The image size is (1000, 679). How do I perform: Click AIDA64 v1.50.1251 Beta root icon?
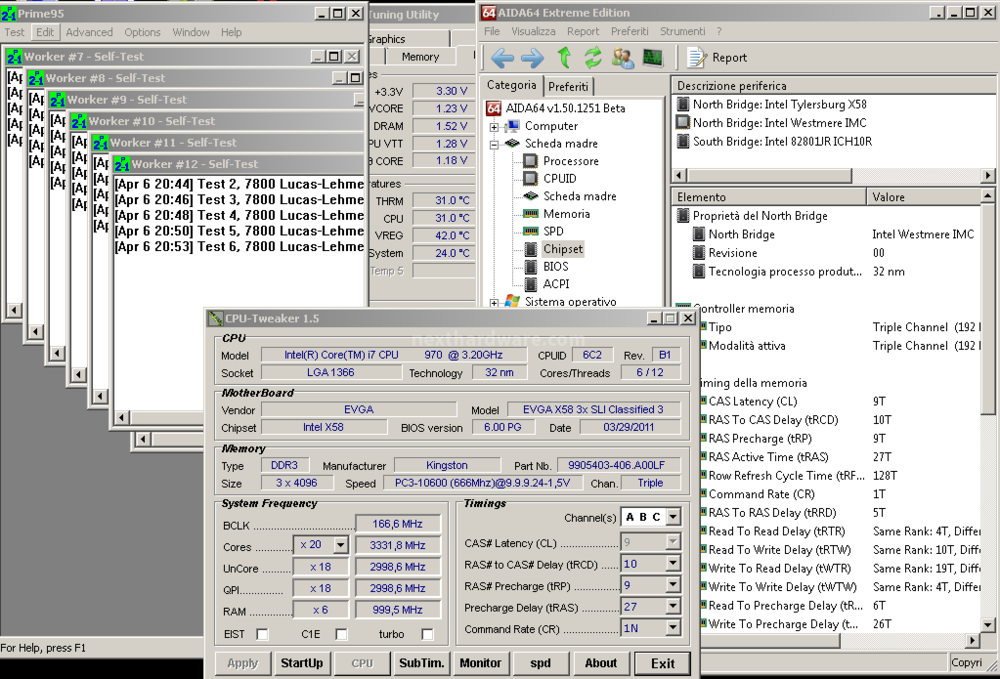494,108
